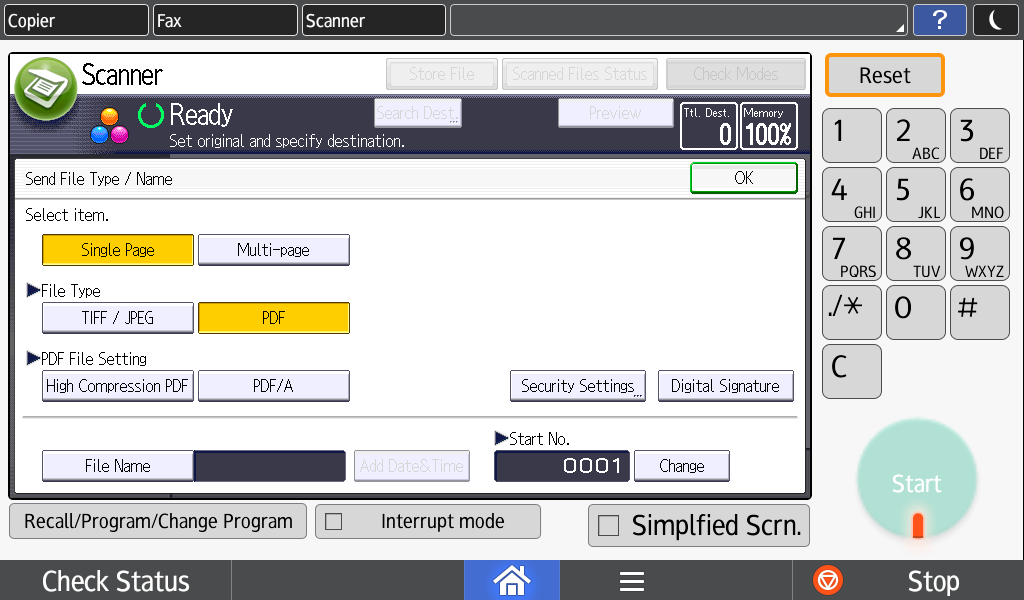Click the Scanner logo icon
This screenshot has height=600, width=1024.
[45, 86]
